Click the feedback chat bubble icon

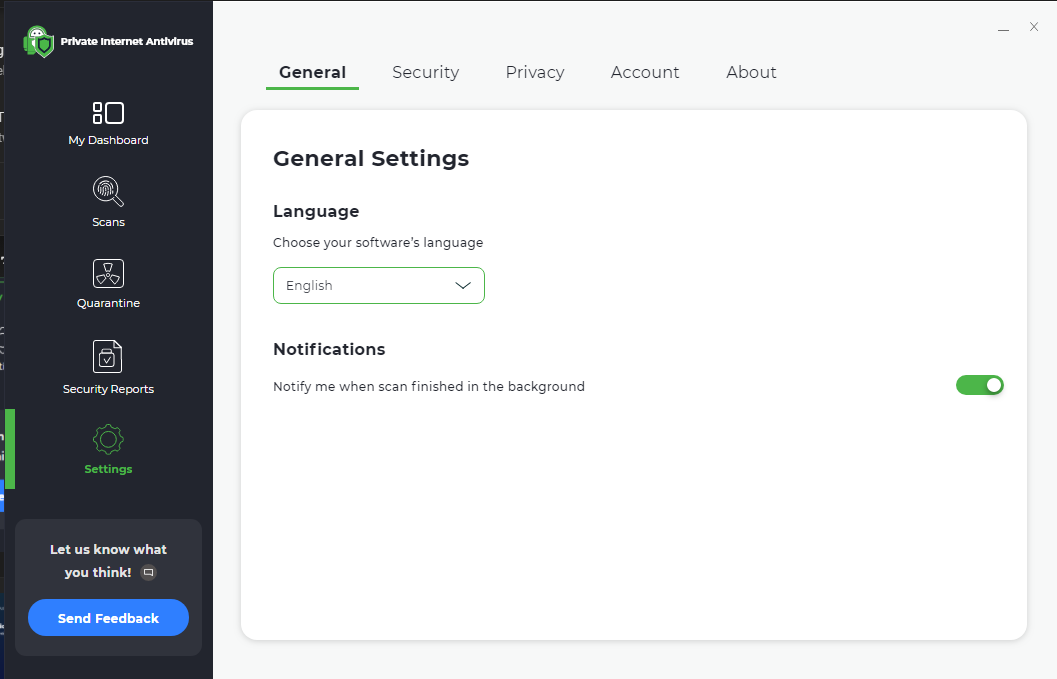pyautogui.click(x=149, y=573)
